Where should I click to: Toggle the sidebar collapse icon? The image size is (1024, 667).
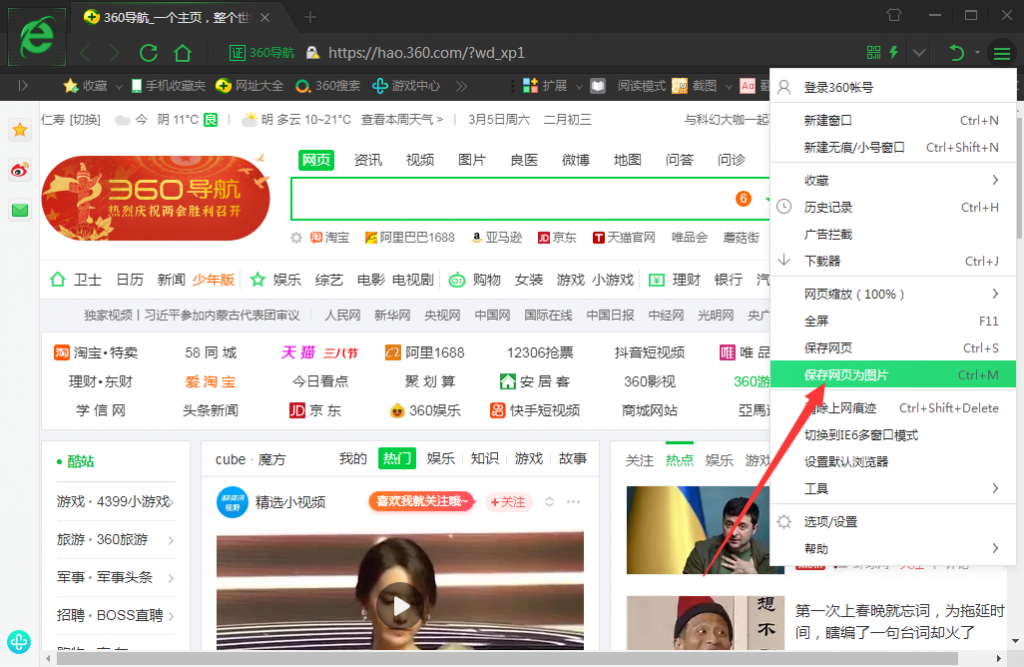(x=23, y=86)
